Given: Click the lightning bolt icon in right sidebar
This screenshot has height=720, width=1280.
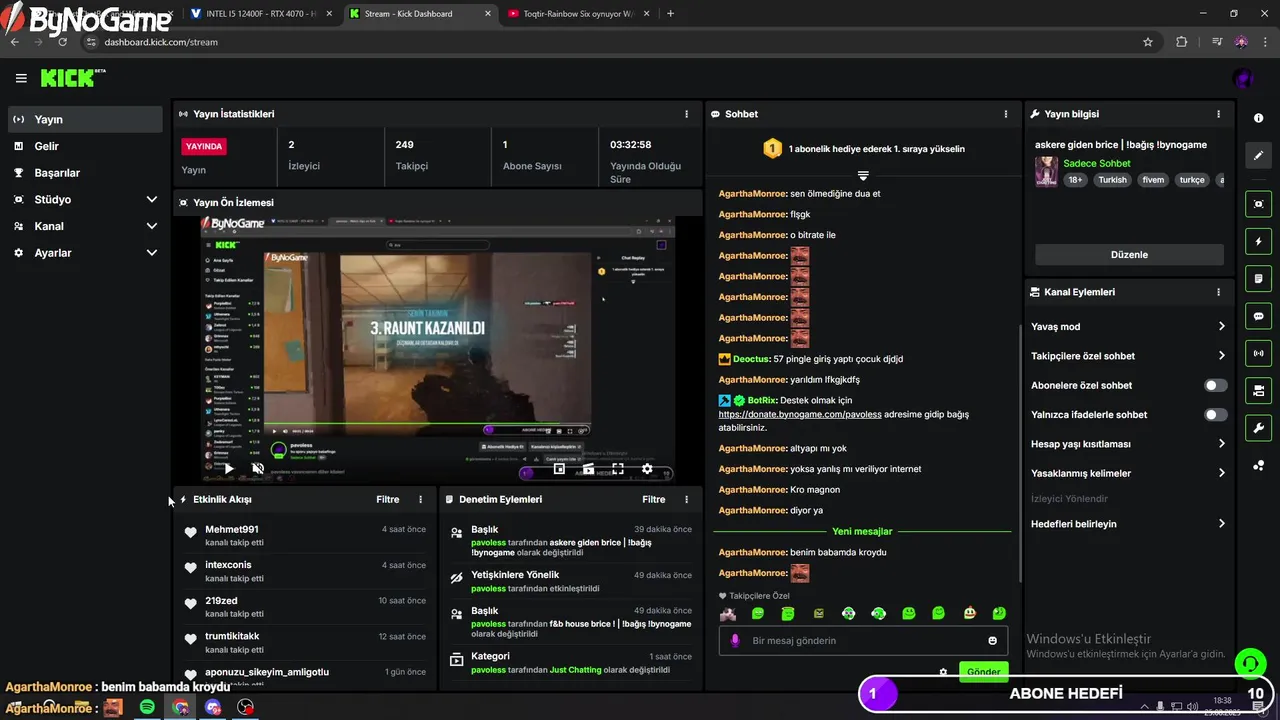Looking at the screenshot, I should (1258, 241).
